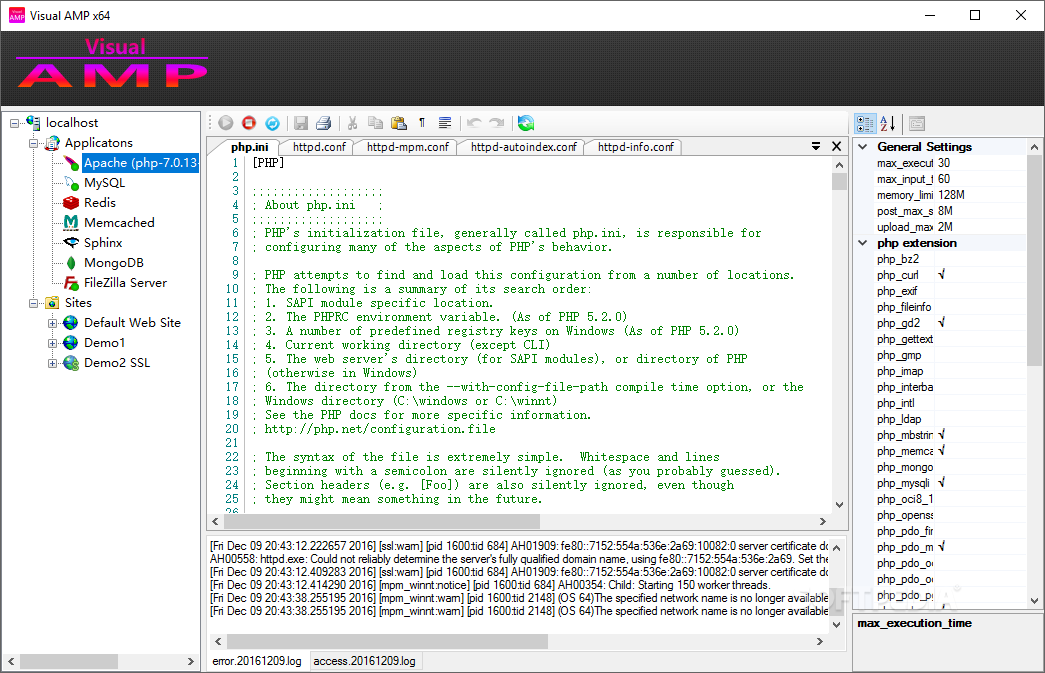
Task: Click the Copy icon in toolbar
Action: 376,123
